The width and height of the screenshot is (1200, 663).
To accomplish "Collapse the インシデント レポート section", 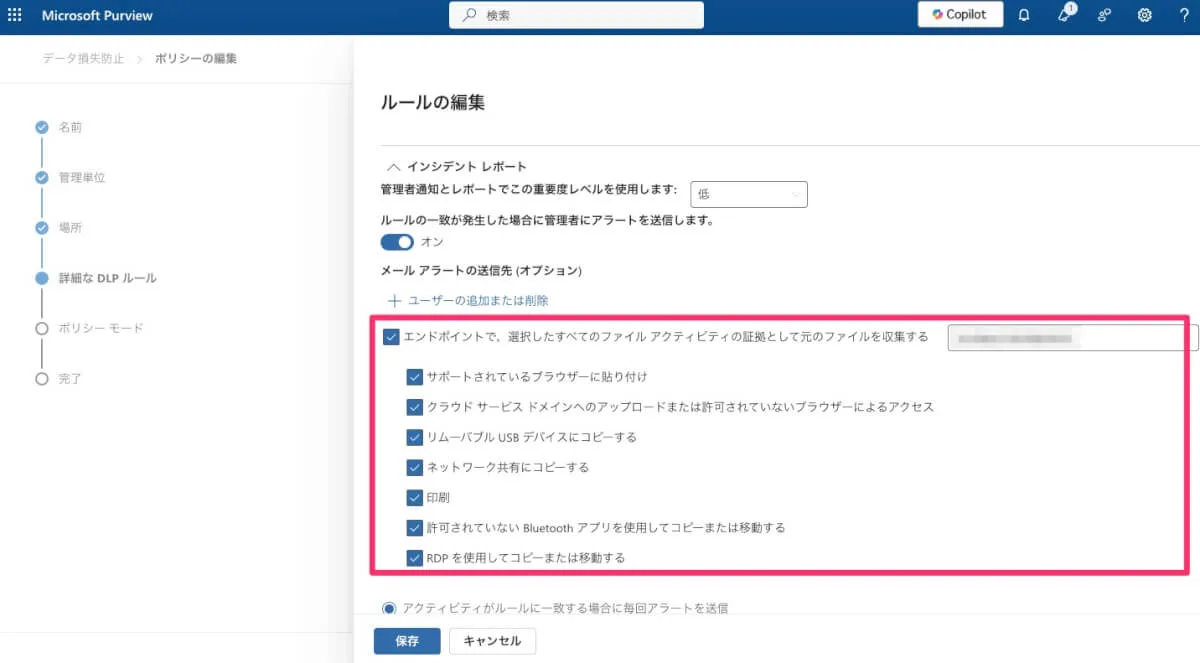I will pos(394,166).
